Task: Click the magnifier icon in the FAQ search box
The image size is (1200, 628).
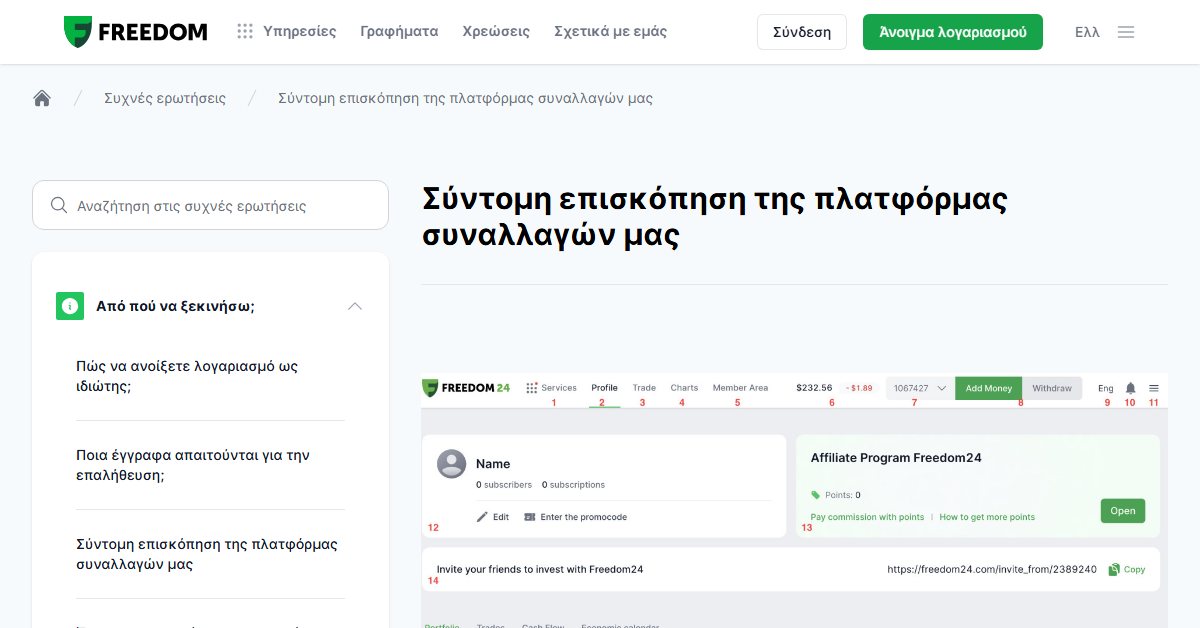Action: click(59, 205)
